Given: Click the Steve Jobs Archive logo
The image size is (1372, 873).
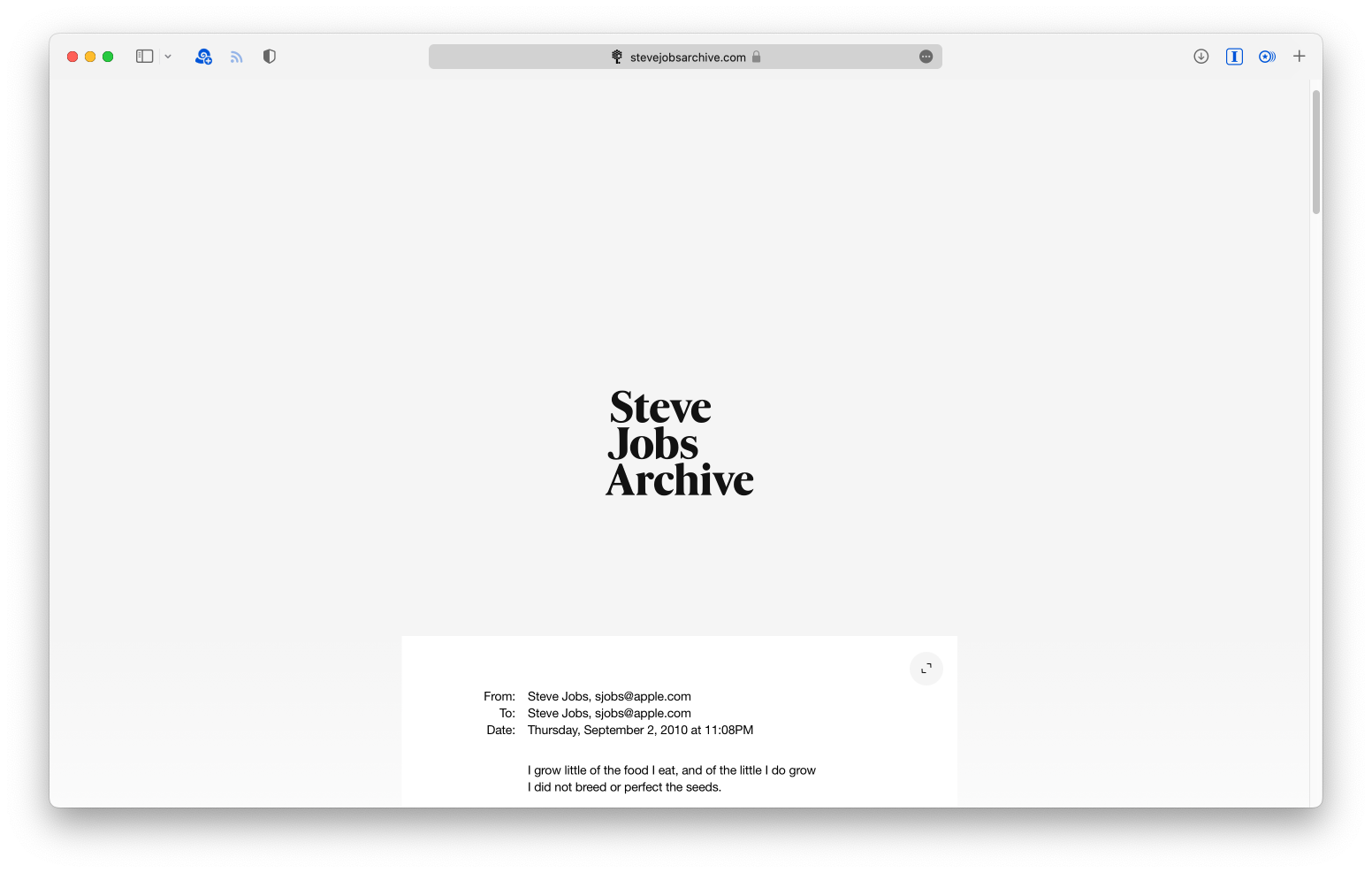Looking at the screenshot, I should coord(679,443).
